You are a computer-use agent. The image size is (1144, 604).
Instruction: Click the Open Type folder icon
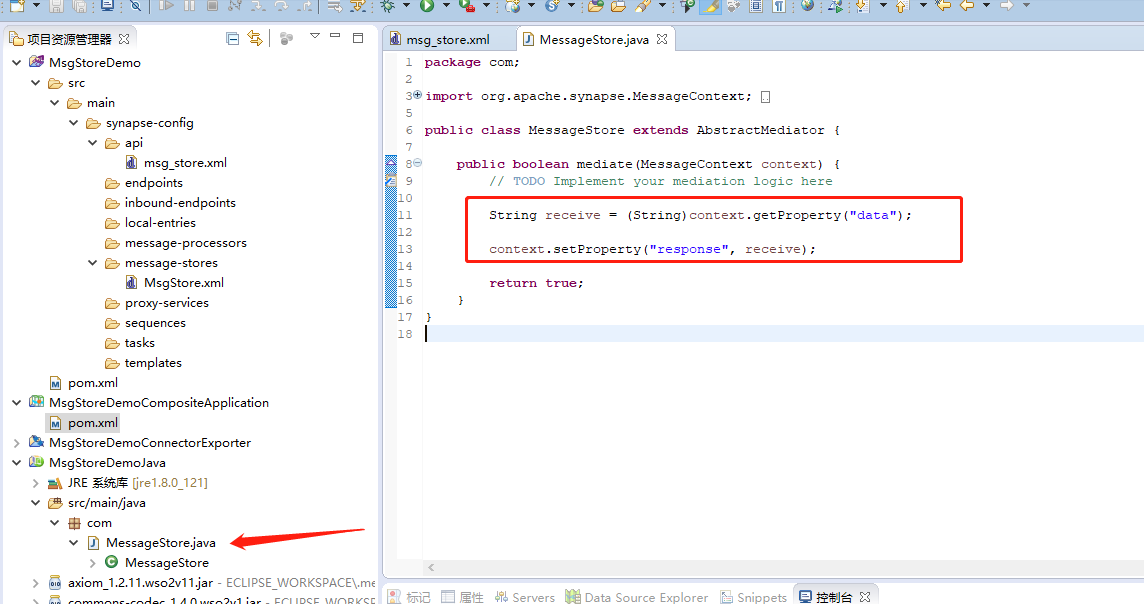click(596, 6)
